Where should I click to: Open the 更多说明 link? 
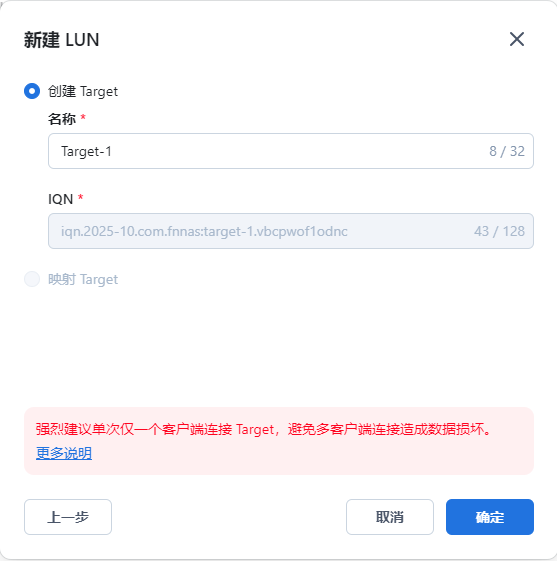pyautogui.click(x=64, y=453)
